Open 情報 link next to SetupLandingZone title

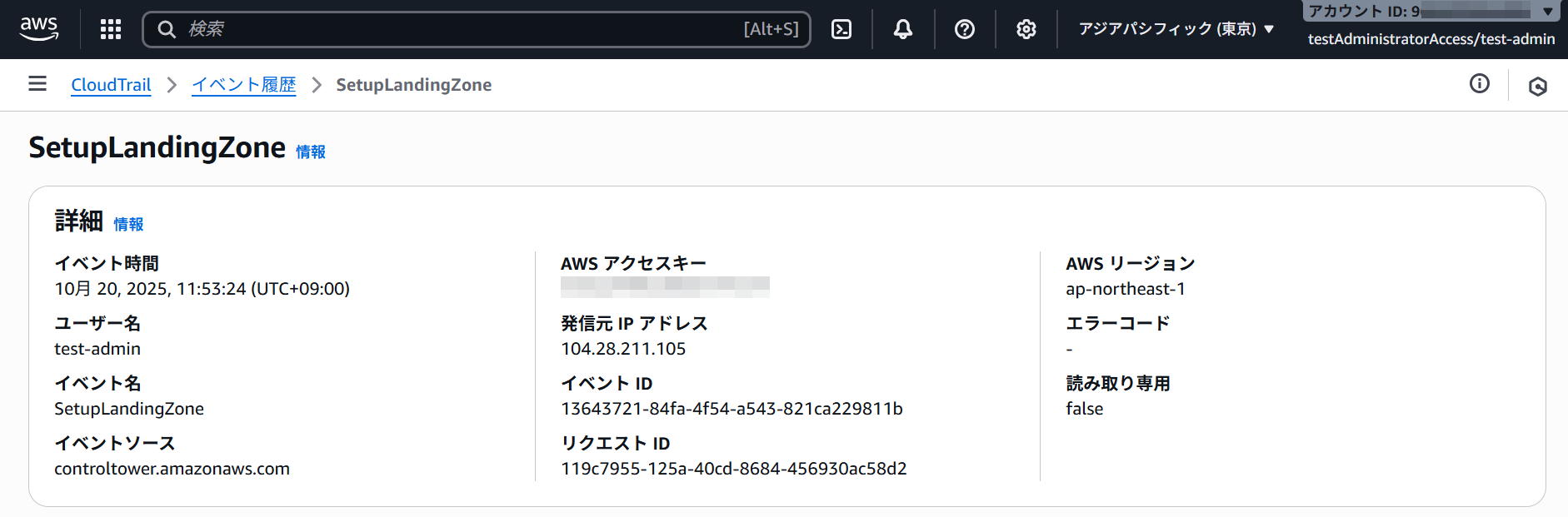coord(311,152)
